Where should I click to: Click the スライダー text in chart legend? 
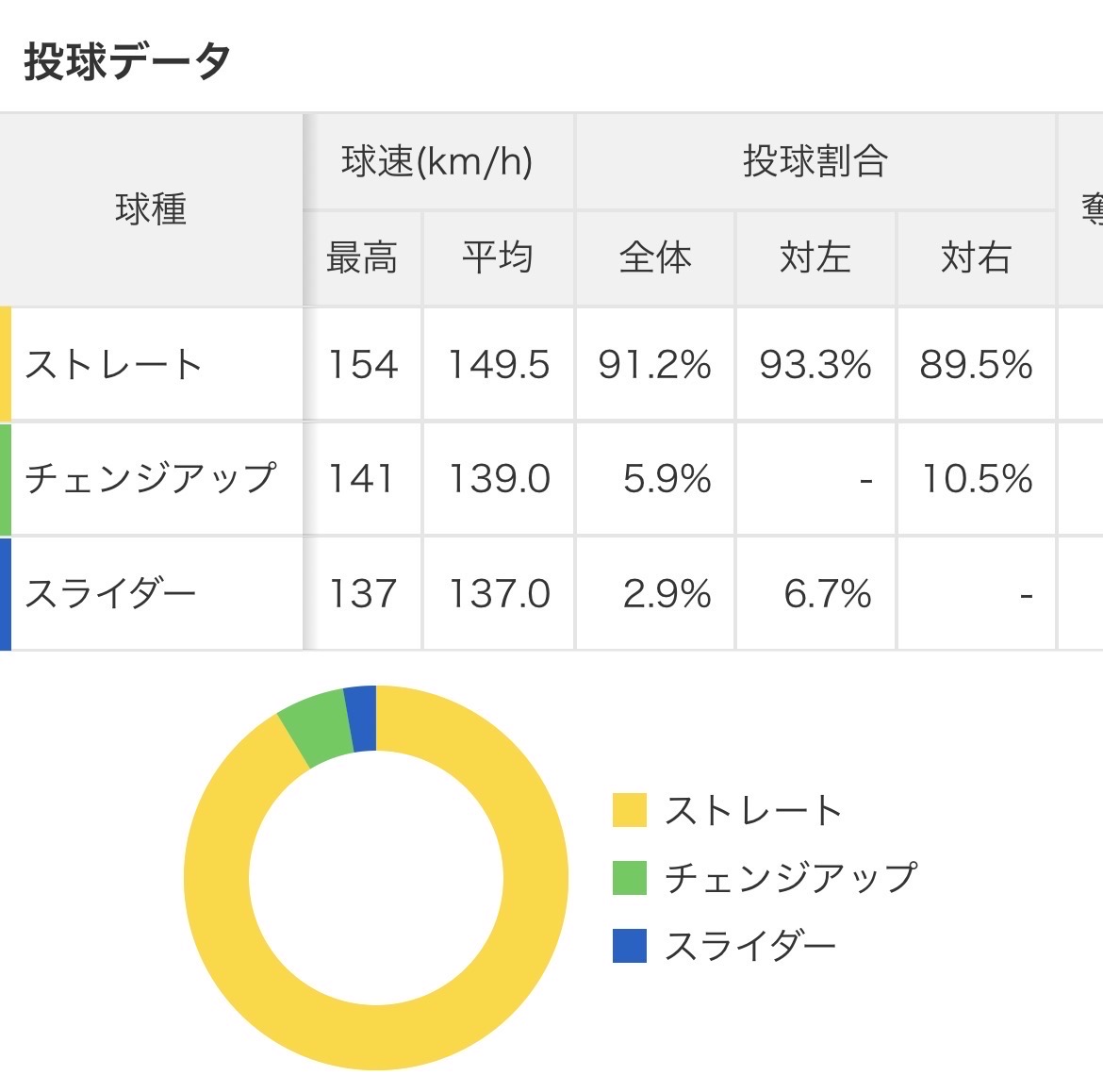tap(750, 946)
